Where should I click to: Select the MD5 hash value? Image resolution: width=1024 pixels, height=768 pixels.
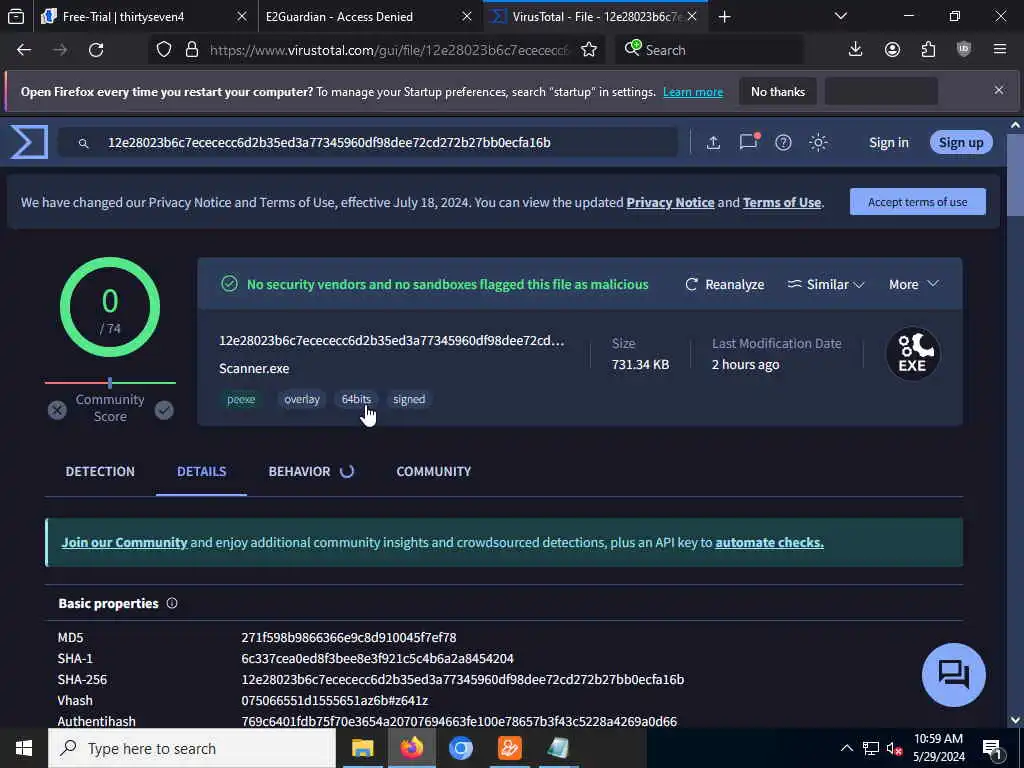pos(349,637)
